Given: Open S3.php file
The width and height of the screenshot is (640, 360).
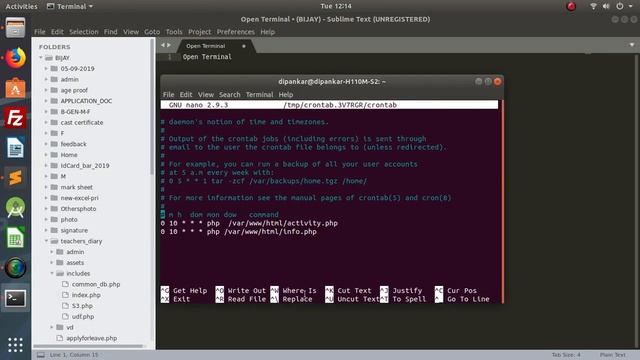Looking at the screenshot, I should tap(82, 306).
